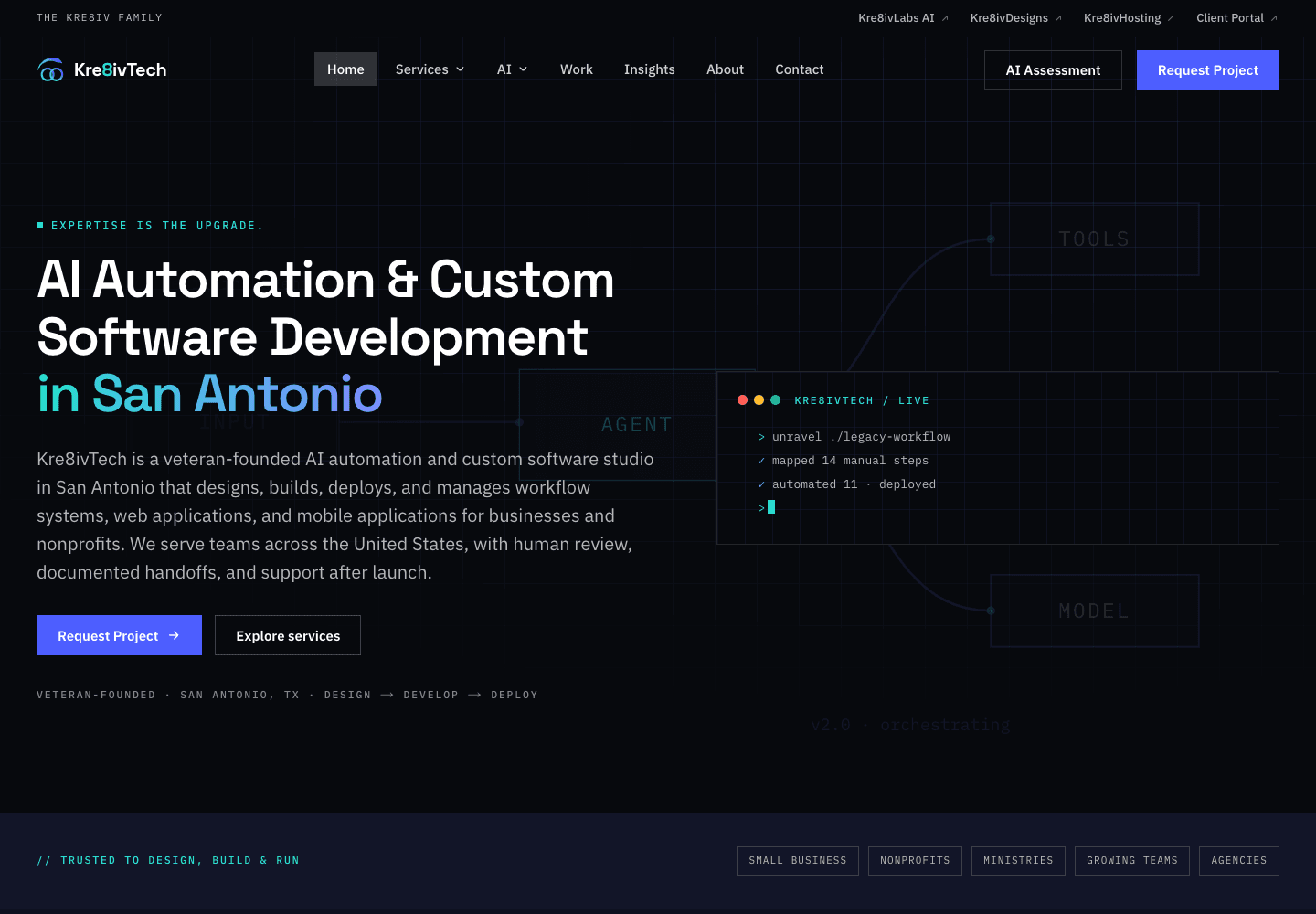Click the arrow icon in hero Request Project
This screenshot has height=914, width=1316.
tap(174, 635)
